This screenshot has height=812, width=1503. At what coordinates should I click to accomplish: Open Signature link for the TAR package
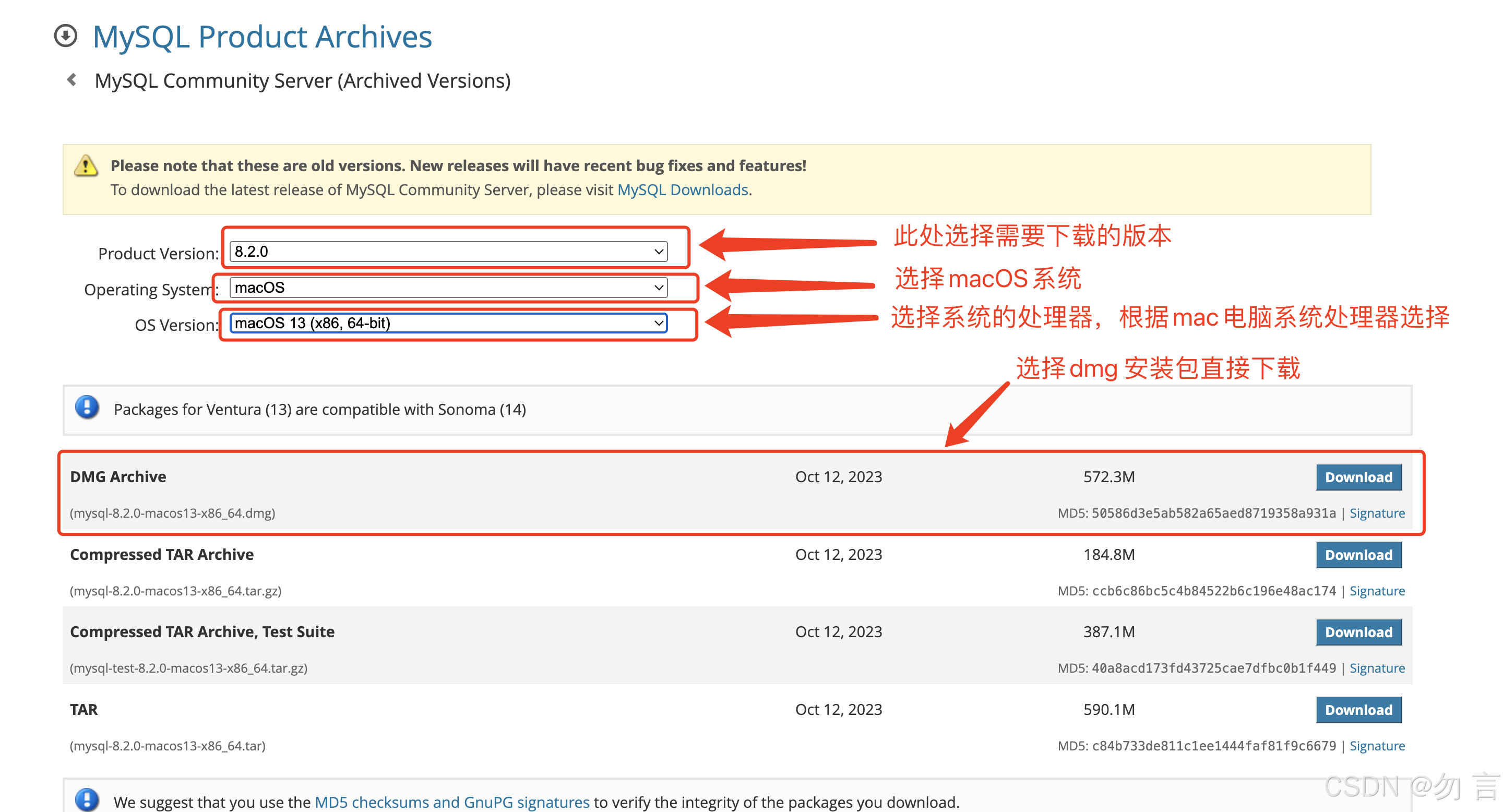click(1377, 746)
